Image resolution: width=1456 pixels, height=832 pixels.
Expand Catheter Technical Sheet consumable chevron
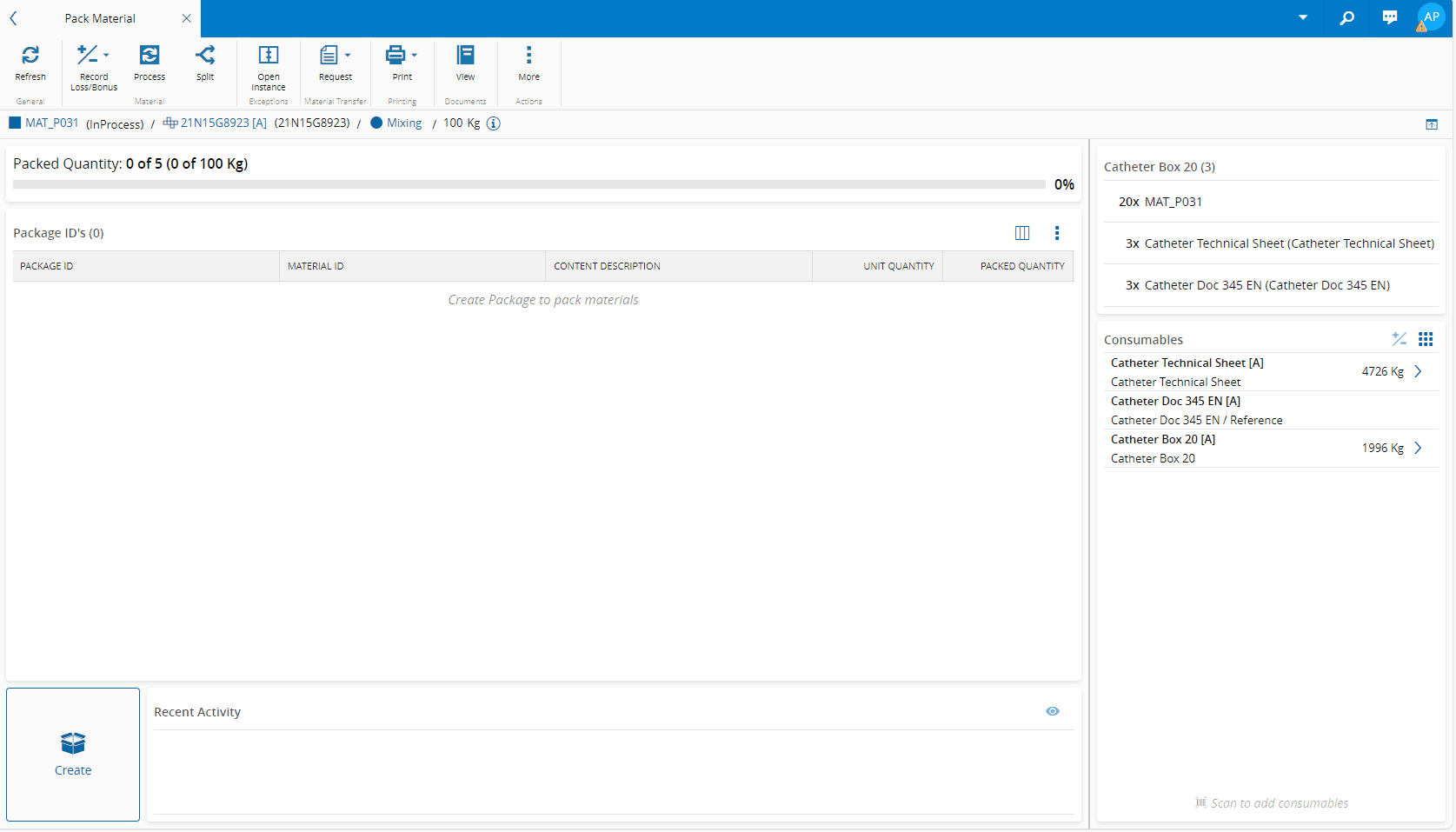click(x=1418, y=371)
